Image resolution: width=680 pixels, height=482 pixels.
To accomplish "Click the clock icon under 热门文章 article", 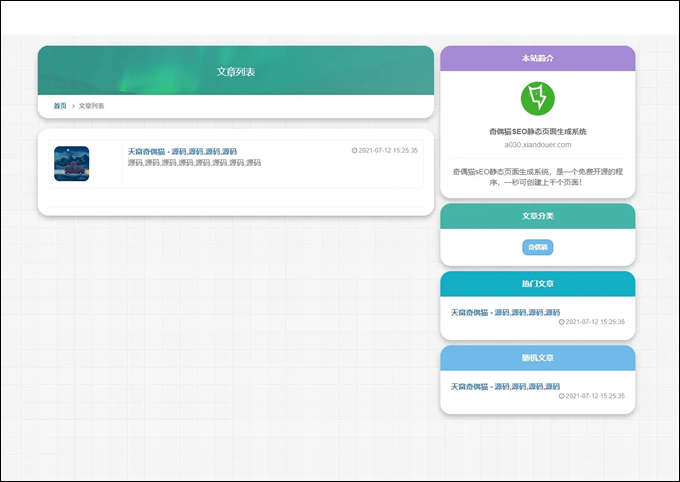I will point(562,322).
